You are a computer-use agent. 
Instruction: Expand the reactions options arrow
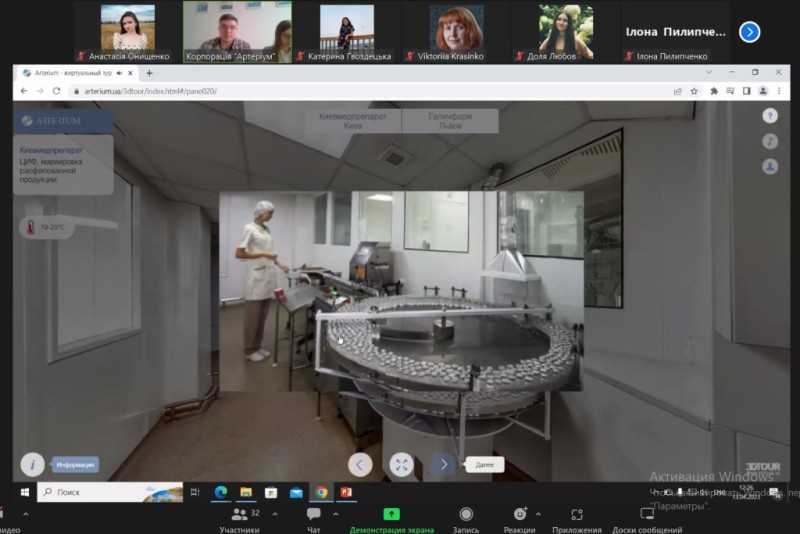tap(538, 514)
